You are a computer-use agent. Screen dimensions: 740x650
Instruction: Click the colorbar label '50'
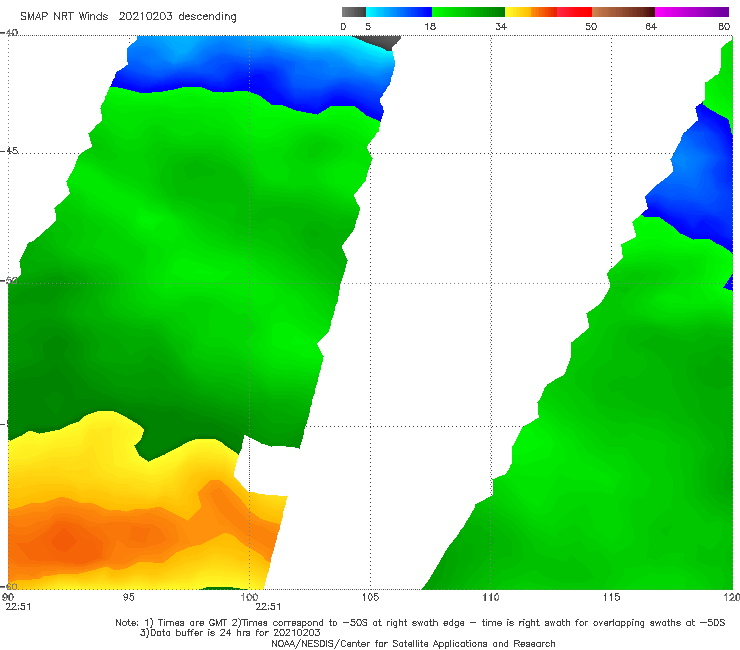[591, 26]
